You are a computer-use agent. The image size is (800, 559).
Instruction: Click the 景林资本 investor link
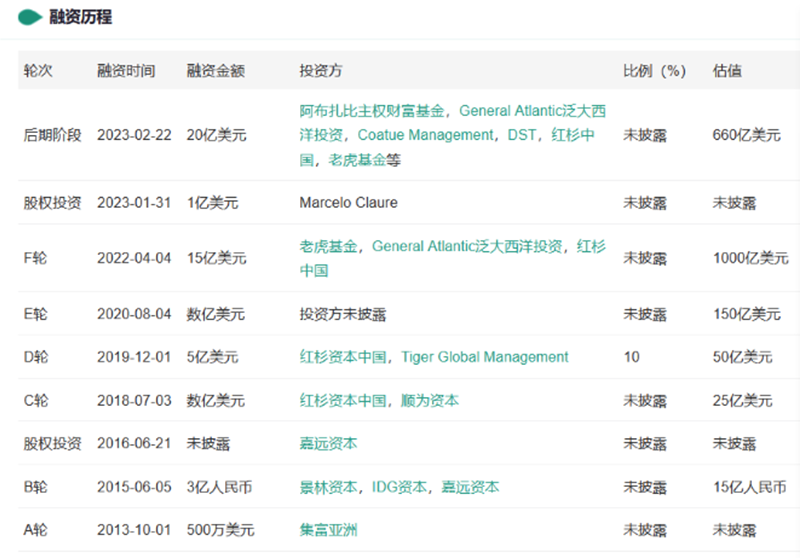click(x=328, y=488)
